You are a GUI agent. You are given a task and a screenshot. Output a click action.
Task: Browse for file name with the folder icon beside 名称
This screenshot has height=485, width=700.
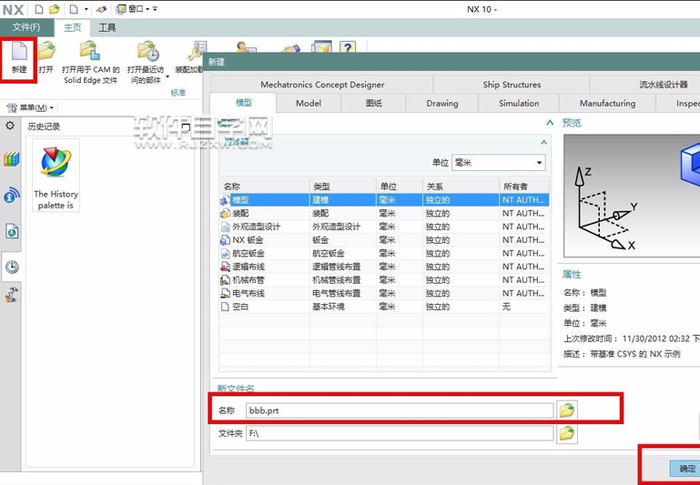pyautogui.click(x=567, y=410)
